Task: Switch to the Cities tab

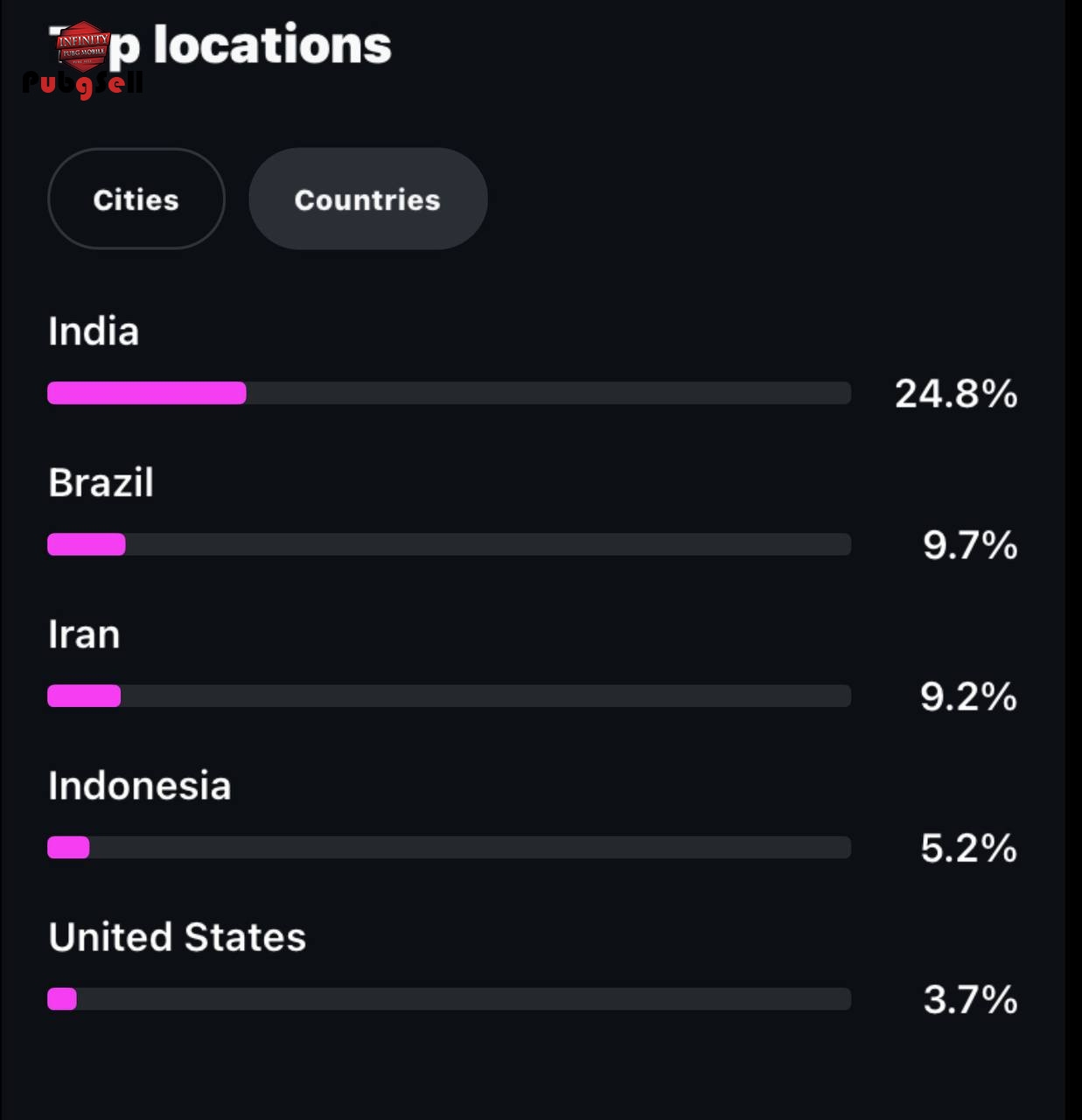Action: tap(136, 199)
